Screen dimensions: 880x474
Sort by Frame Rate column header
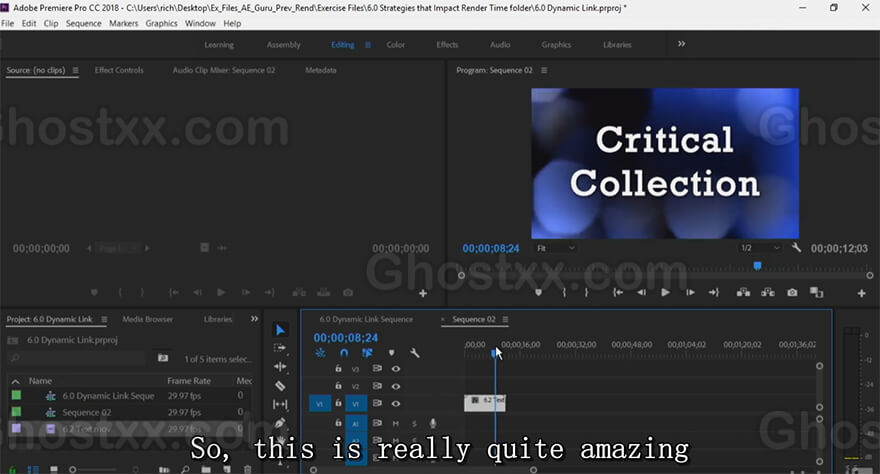(189, 381)
